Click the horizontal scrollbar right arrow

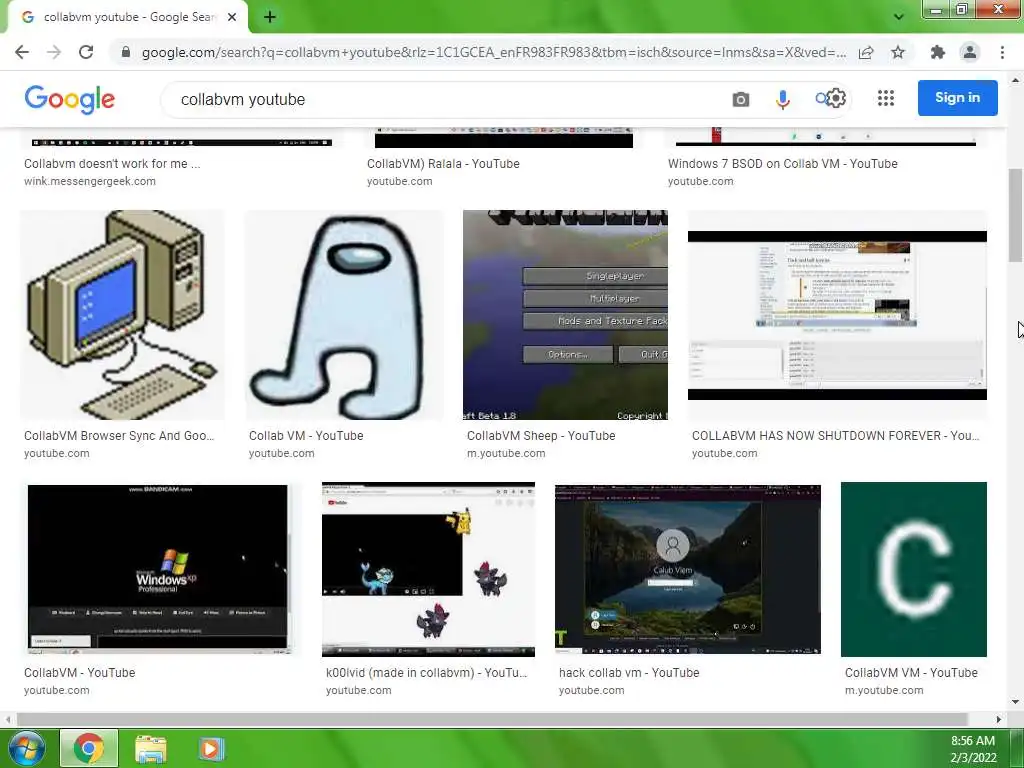[x=999, y=719]
